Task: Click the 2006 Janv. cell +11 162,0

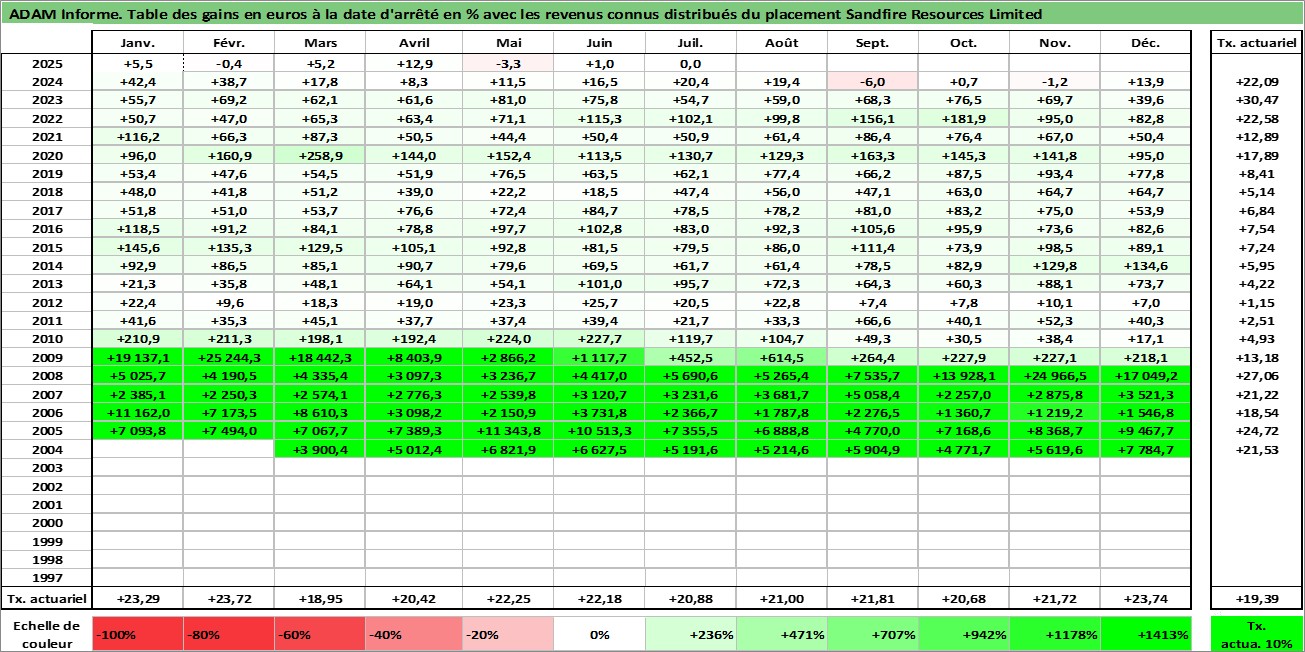Action: point(137,413)
